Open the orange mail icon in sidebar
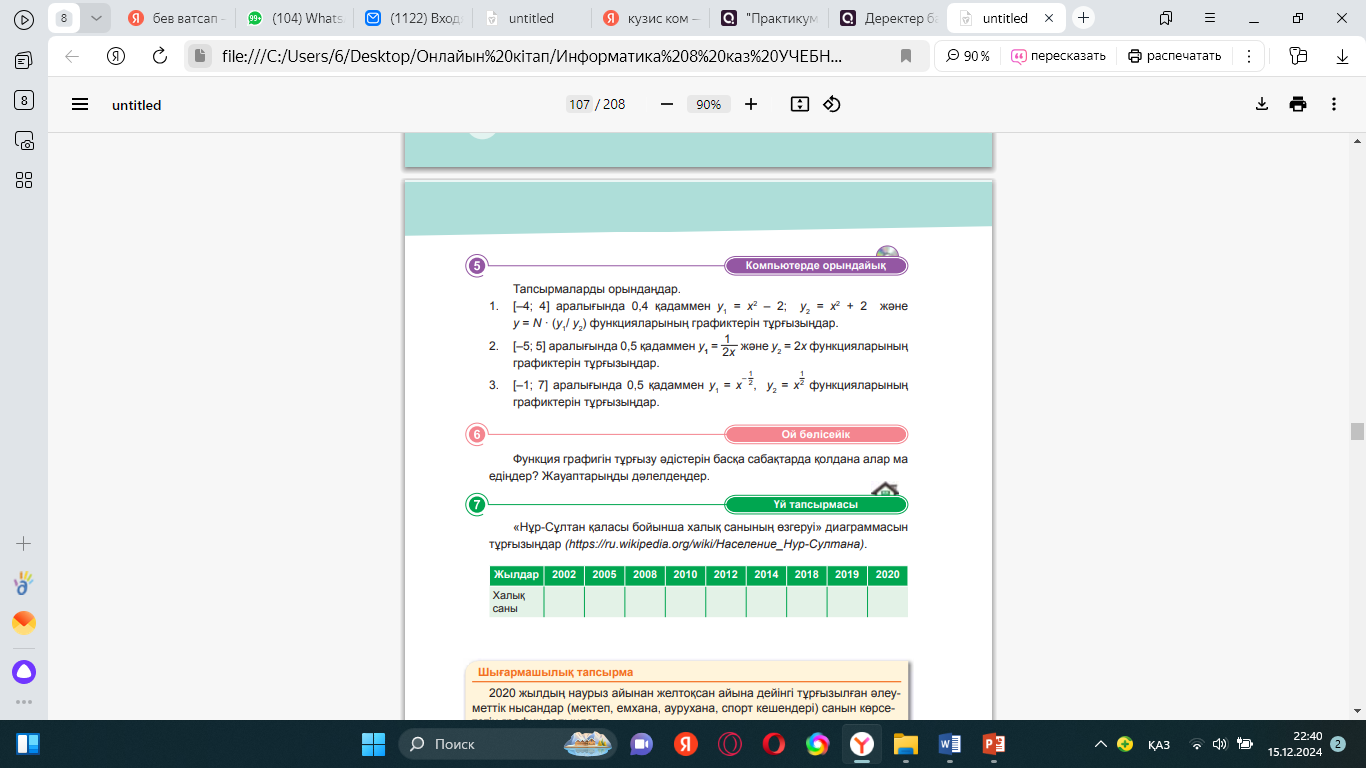This screenshot has height=768, width=1366. pos(24,623)
